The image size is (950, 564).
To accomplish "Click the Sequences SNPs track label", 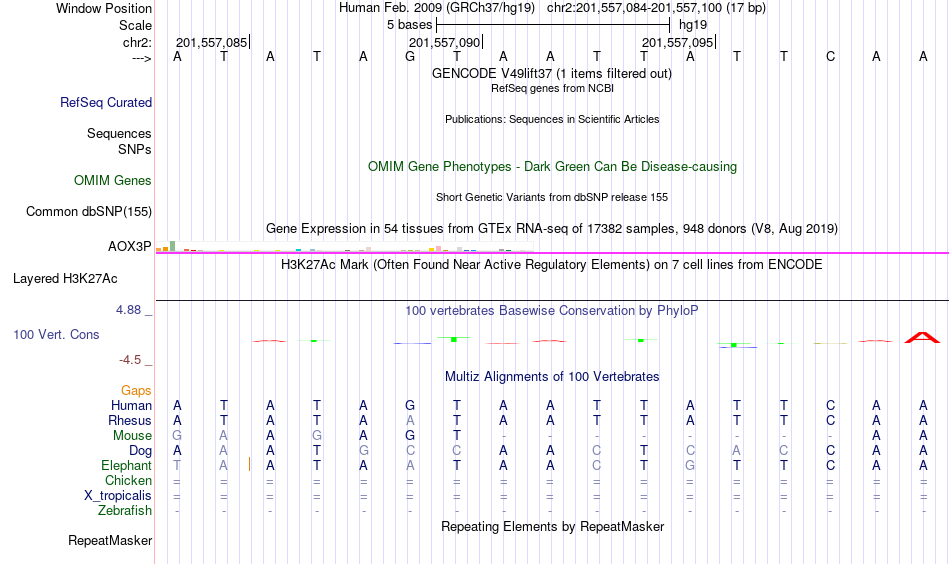I will [x=119, y=141].
